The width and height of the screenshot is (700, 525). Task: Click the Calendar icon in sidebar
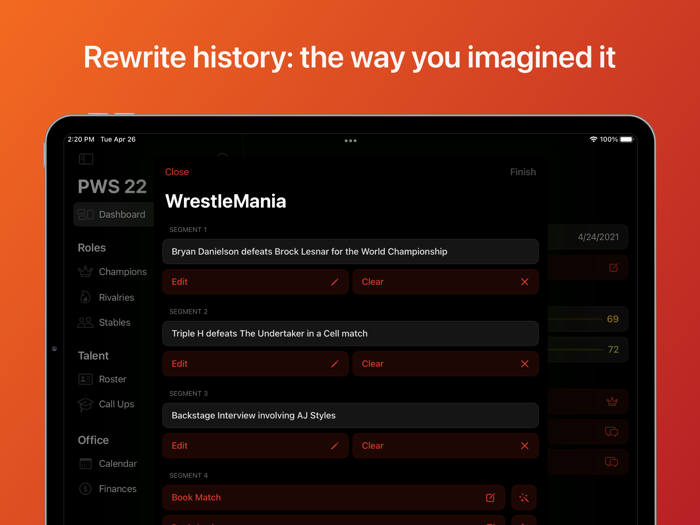coord(85,463)
